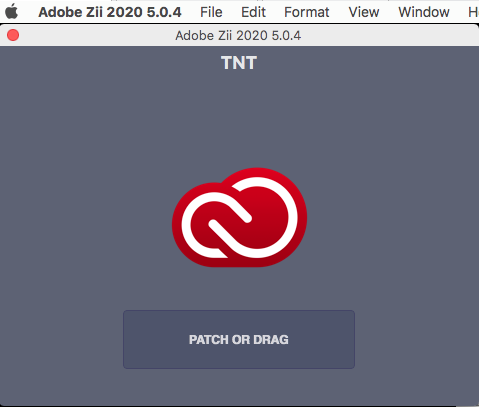This screenshot has height=407, width=479.
Task: Open the File menu
Action: [211, 12]
